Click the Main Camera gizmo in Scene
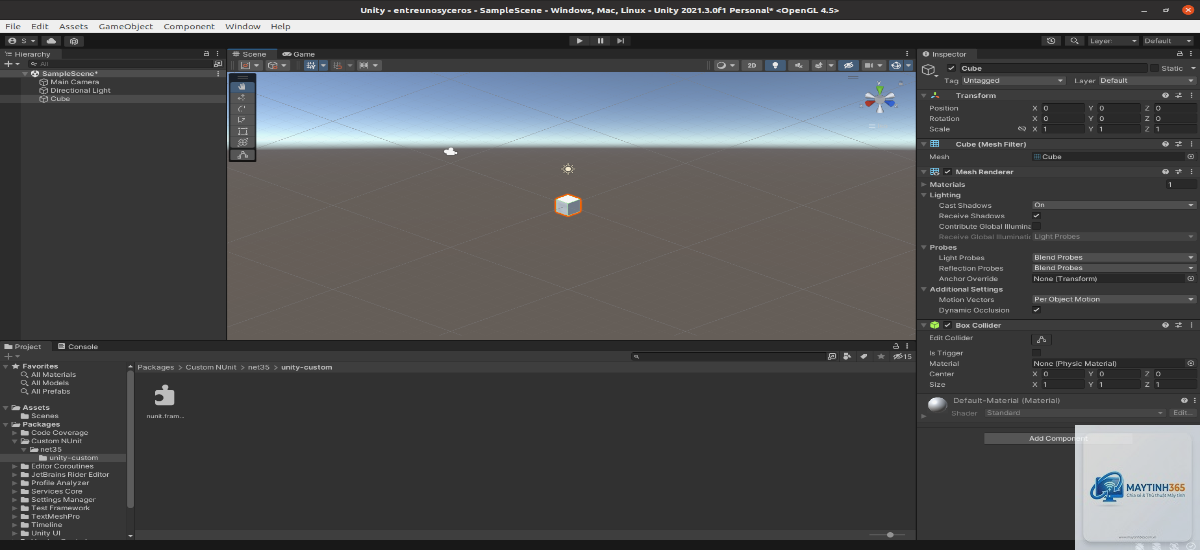This screenshot has height=550, width=1200. pos(450,152)
